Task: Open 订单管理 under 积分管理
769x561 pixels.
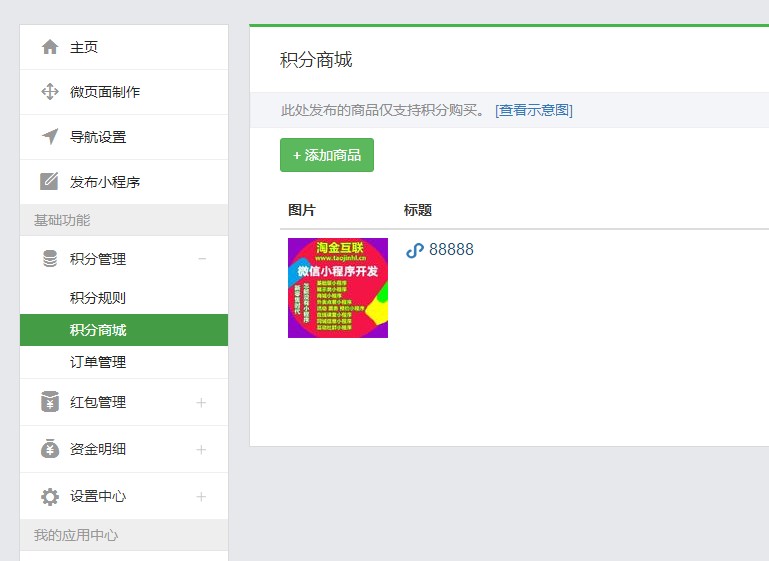Action: point(124,362)
